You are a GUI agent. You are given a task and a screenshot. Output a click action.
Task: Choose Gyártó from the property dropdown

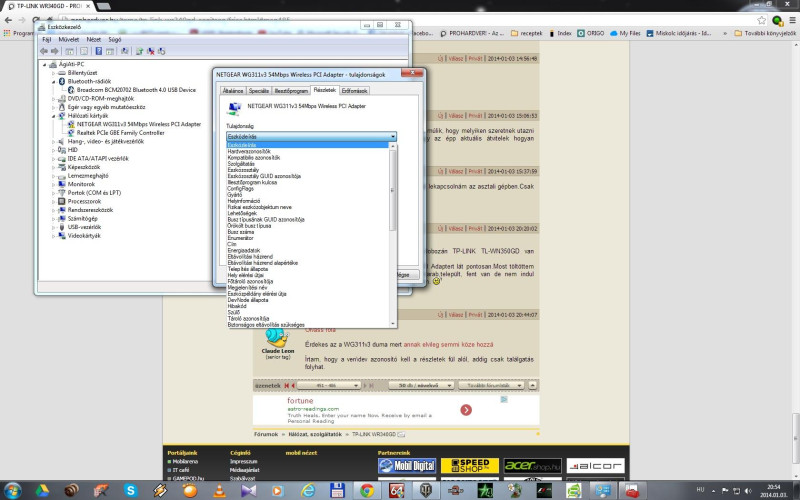tap(308, 195)
